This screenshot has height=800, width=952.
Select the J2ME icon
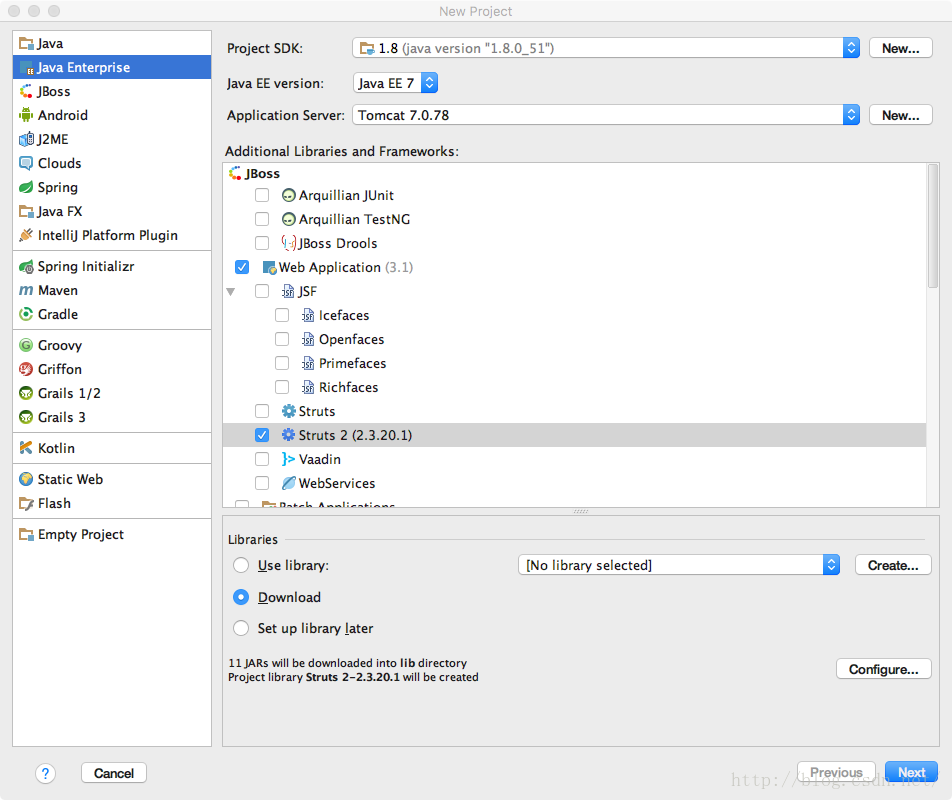pyautogui.click(x=26, y=140)
